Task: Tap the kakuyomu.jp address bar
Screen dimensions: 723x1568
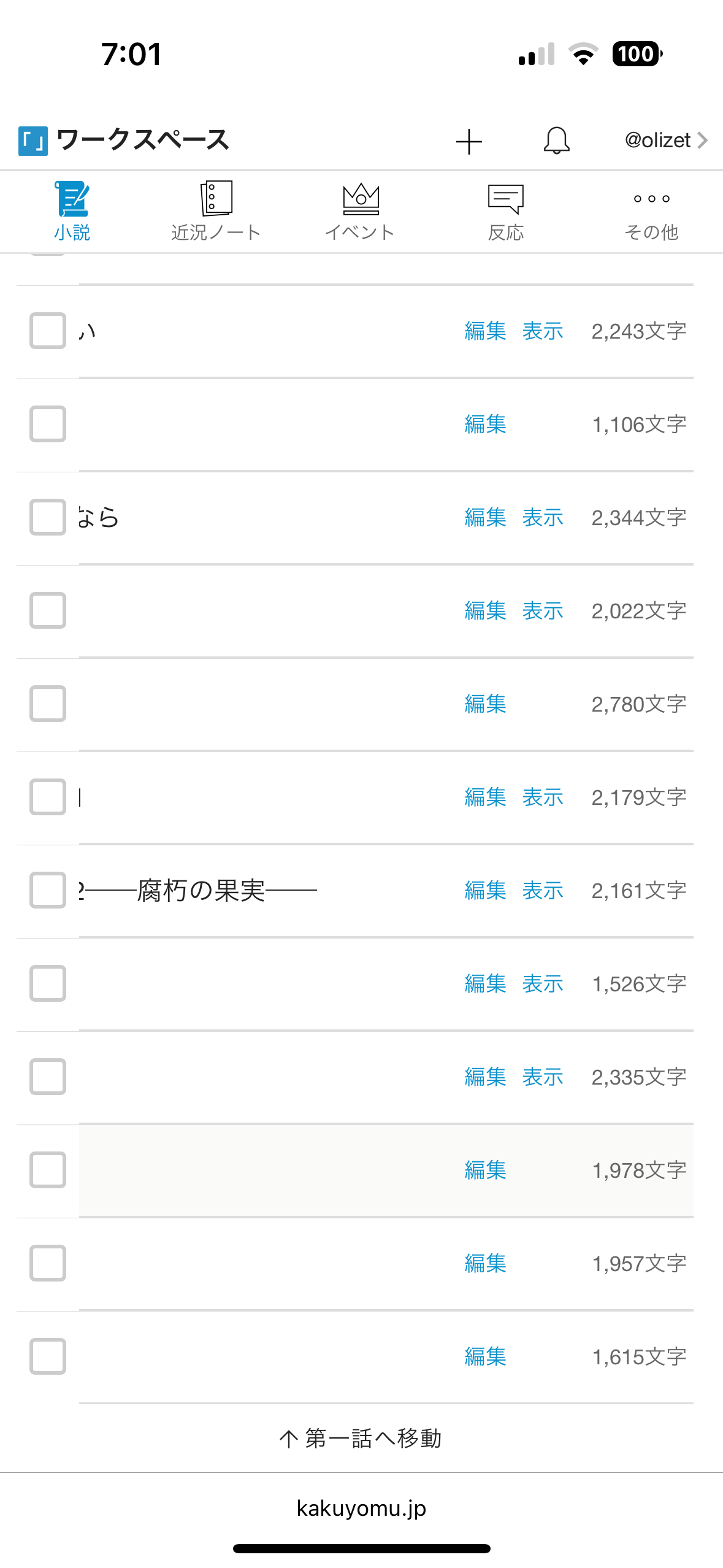Action: pyautogui.click(x=361, y=1508)
